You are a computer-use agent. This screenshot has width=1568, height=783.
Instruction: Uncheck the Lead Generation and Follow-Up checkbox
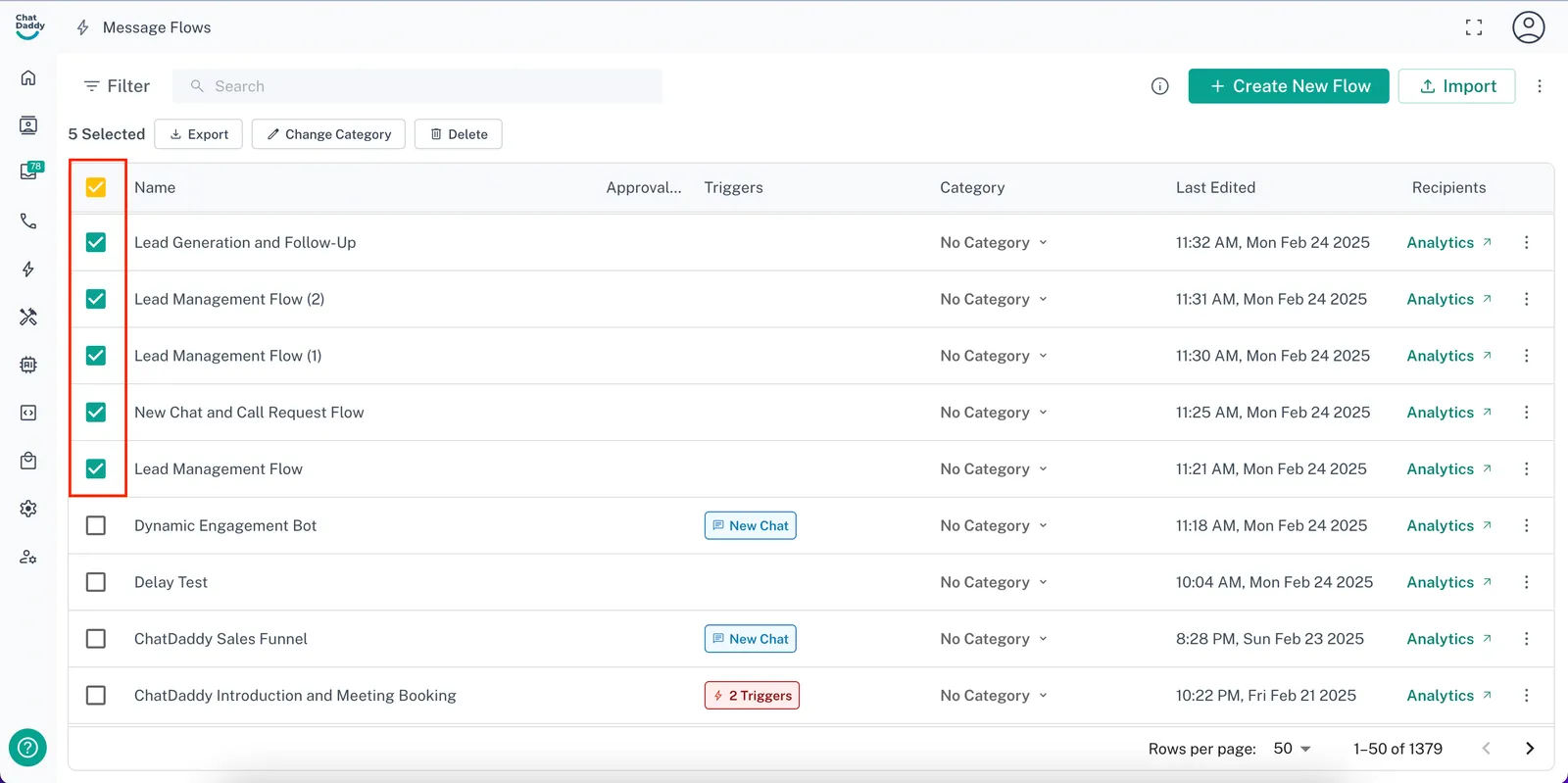point(96,243)
